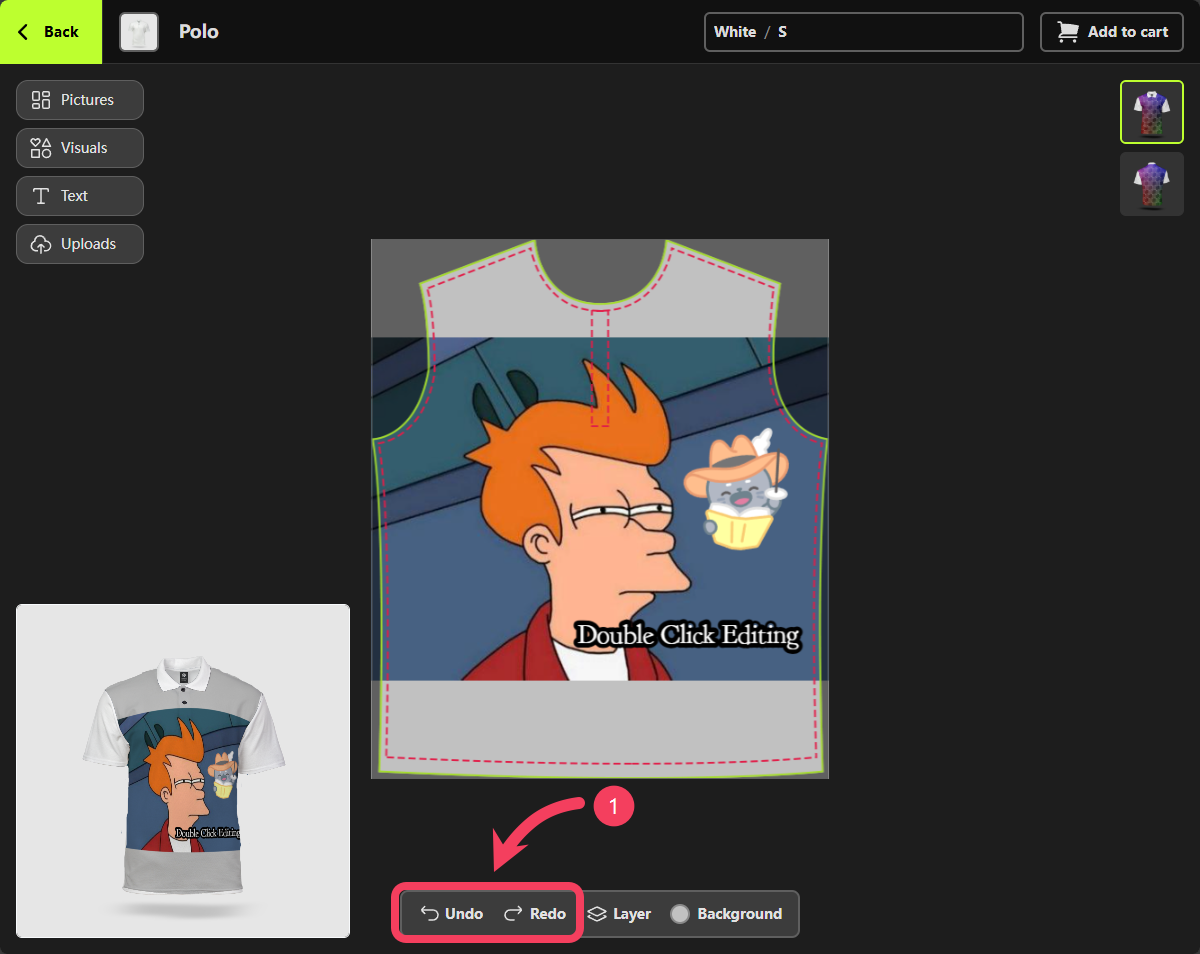Select the Double Click Editing text on canvas
Screen dimensions: 1200x954
point(688,636)
